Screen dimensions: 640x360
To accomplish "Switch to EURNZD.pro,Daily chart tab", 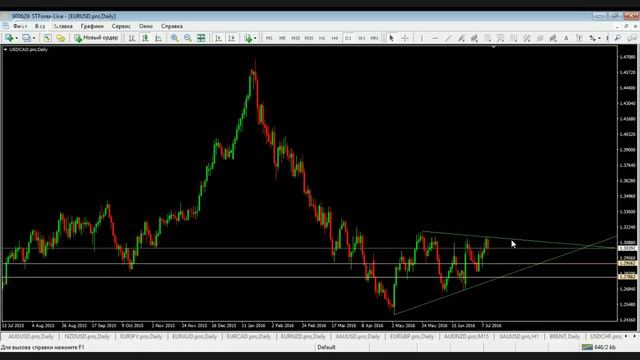I will tap(303, 336).
